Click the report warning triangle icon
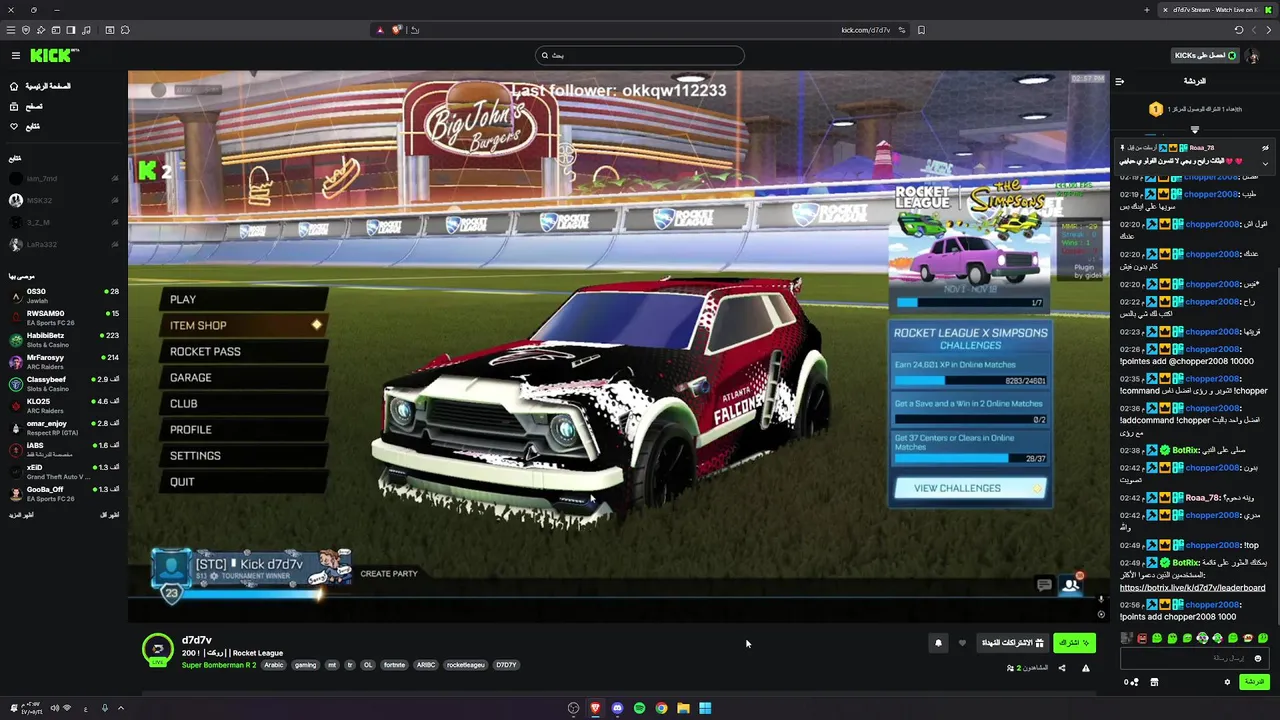Image resolution: width=1280 pixels, height=720 pixels. 1085,668
